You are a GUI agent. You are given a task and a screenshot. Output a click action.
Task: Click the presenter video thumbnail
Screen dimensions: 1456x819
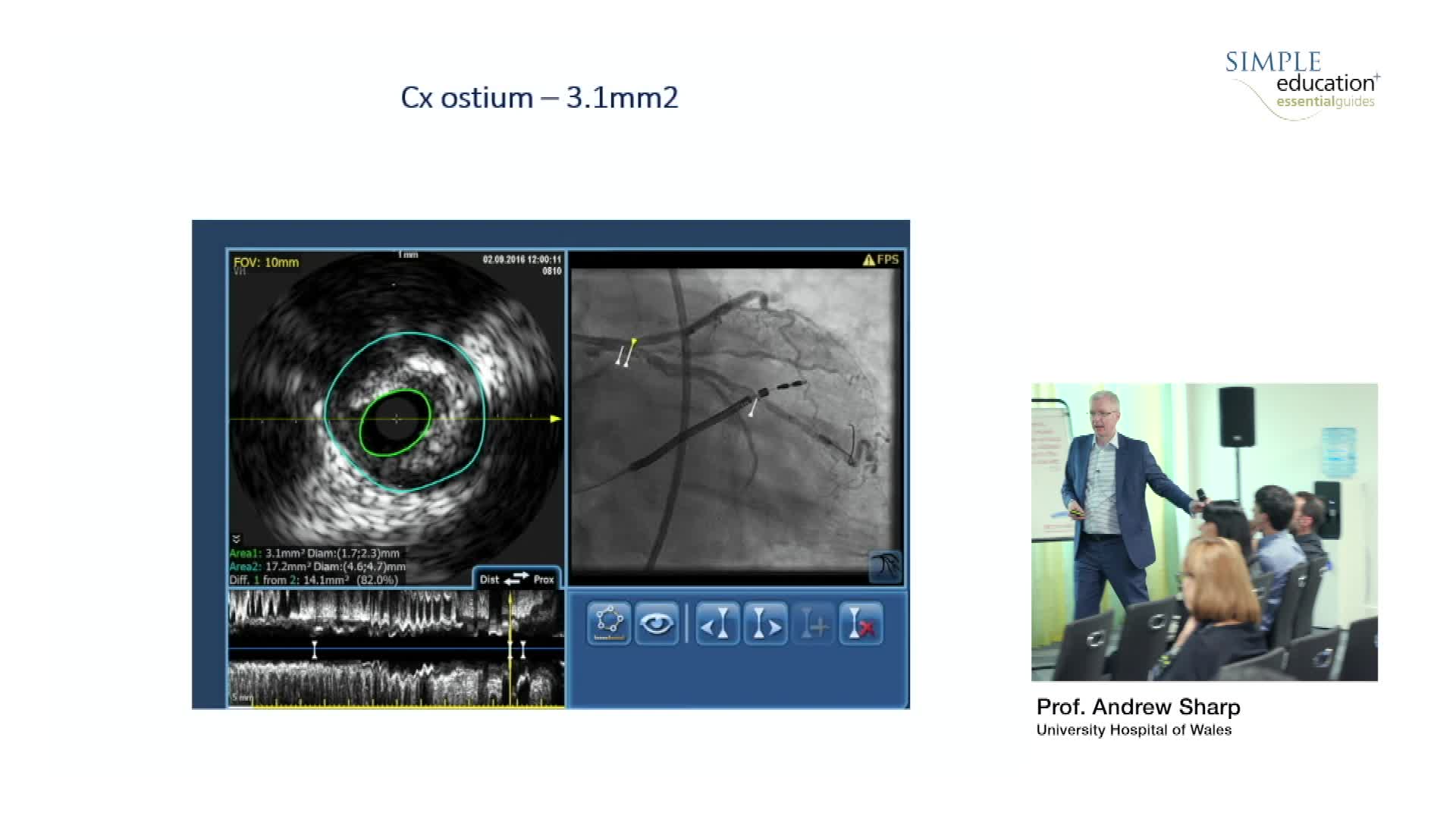pyautogui.click(x=1204, y=532)
